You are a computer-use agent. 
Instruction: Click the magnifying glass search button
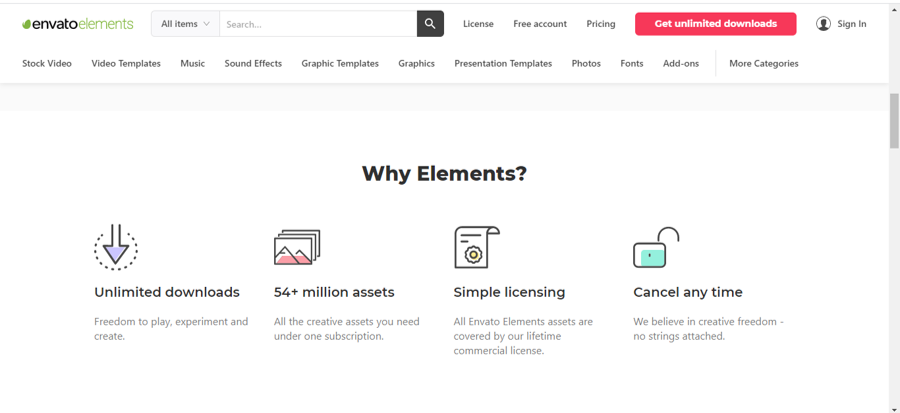pos(430,24)
